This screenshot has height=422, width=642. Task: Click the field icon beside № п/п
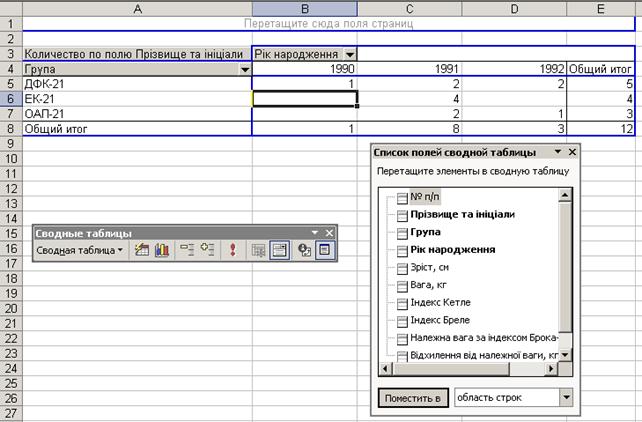(402, 198)
